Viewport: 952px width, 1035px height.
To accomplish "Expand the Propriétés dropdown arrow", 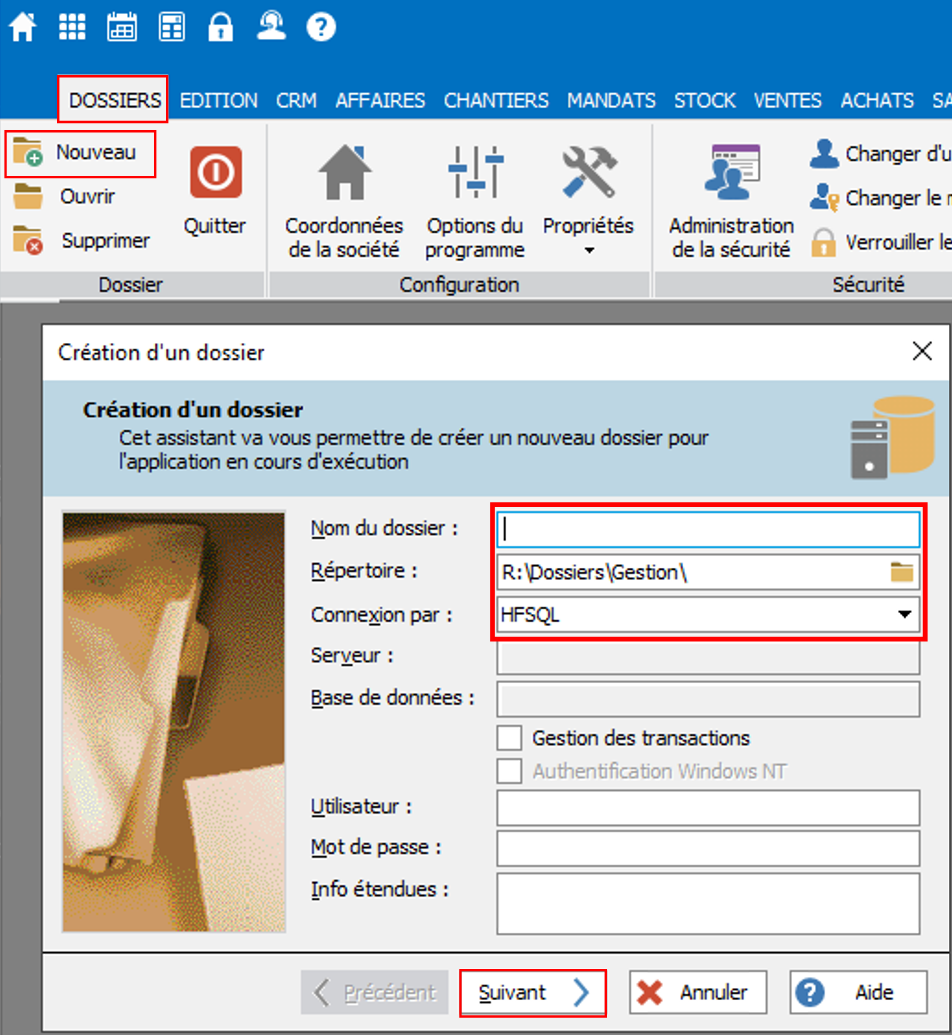I will coord(590,251).
